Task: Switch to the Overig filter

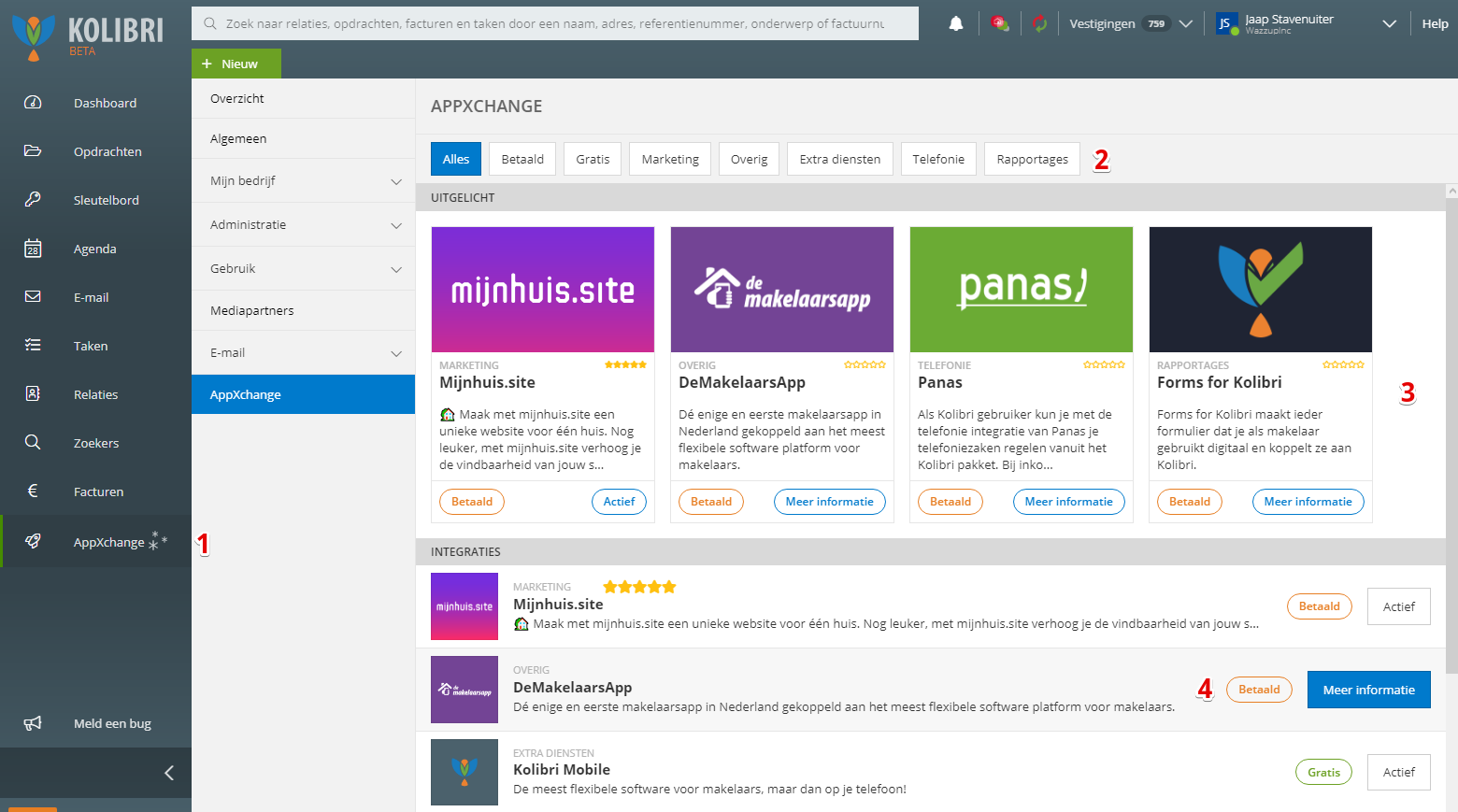Action: (x=750, y=159)
